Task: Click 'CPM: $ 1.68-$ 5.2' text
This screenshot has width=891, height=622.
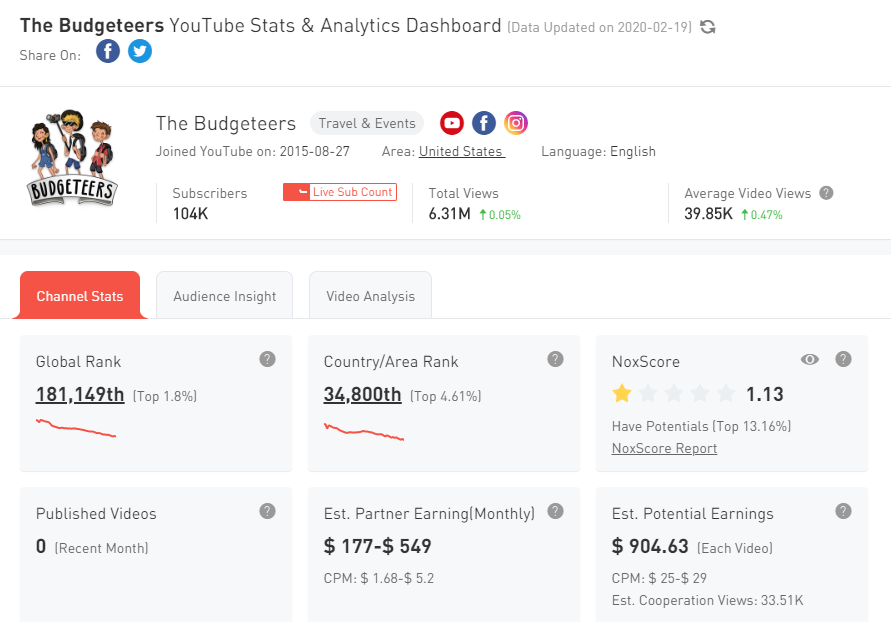Action: click(x=379, y=578)
